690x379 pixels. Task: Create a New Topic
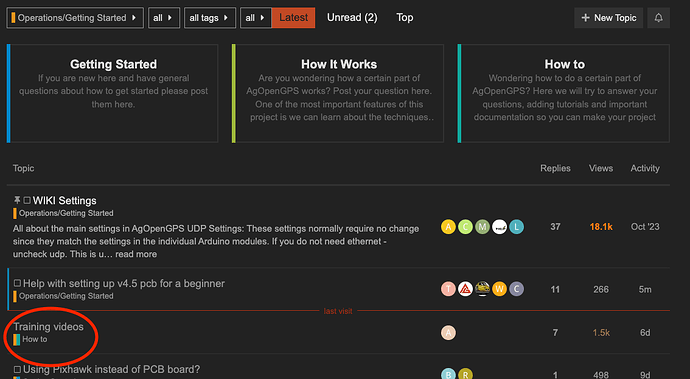609,18
